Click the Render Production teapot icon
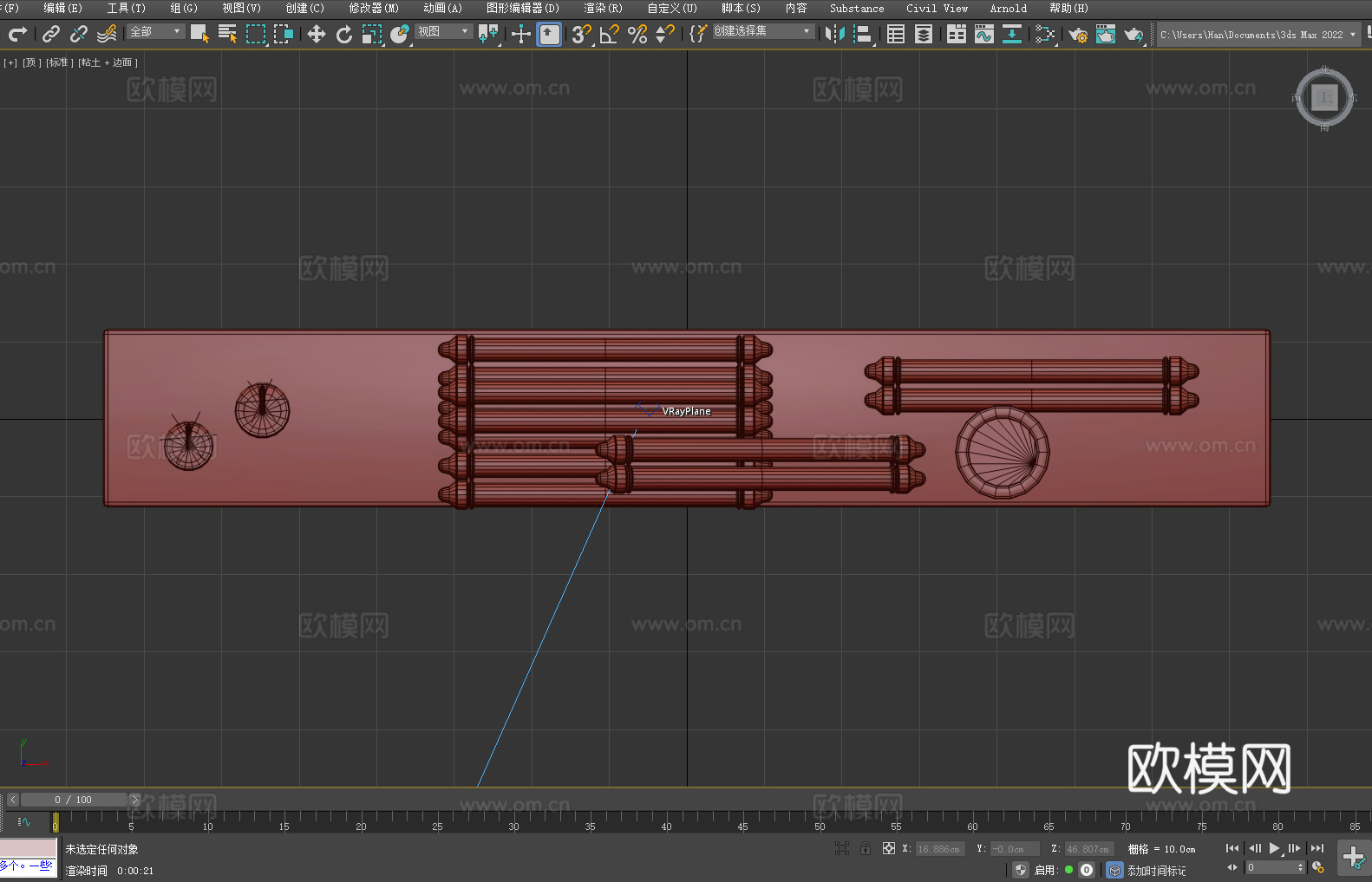 1134,34
